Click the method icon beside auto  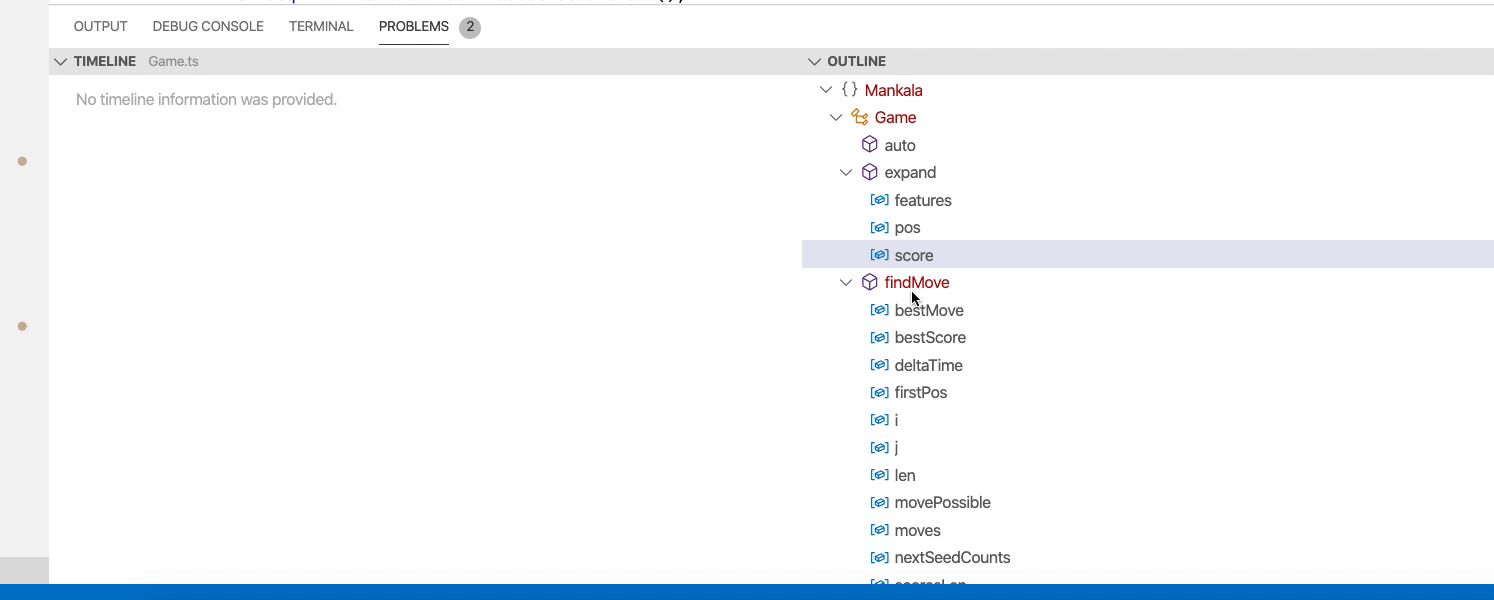pos(870,144)
